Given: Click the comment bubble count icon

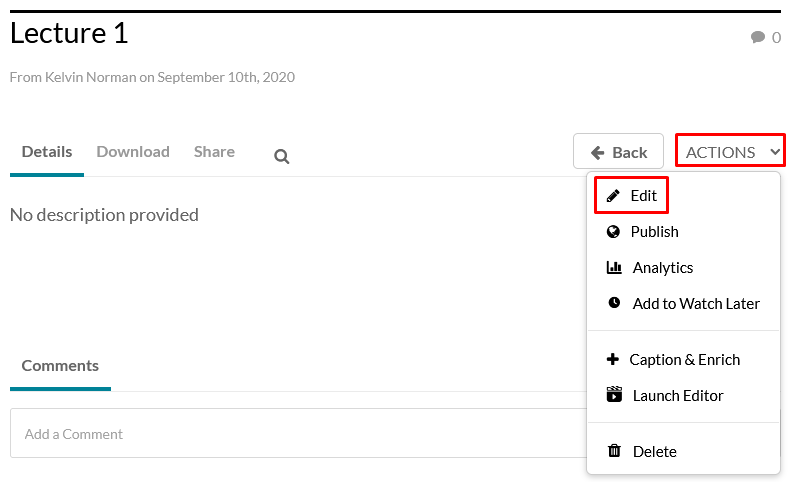Looking at the screenshot, I should click(757, 38).
